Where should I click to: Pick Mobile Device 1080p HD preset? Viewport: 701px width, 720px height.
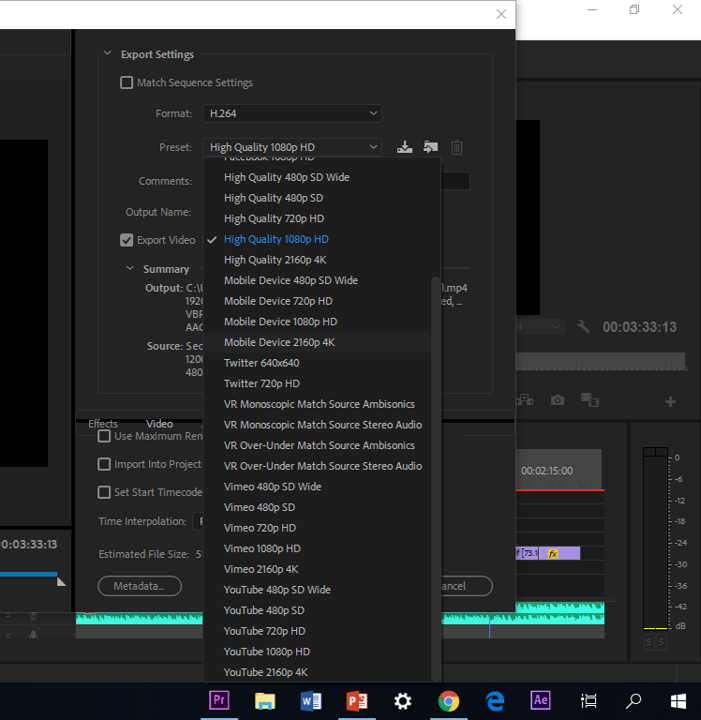317,322
